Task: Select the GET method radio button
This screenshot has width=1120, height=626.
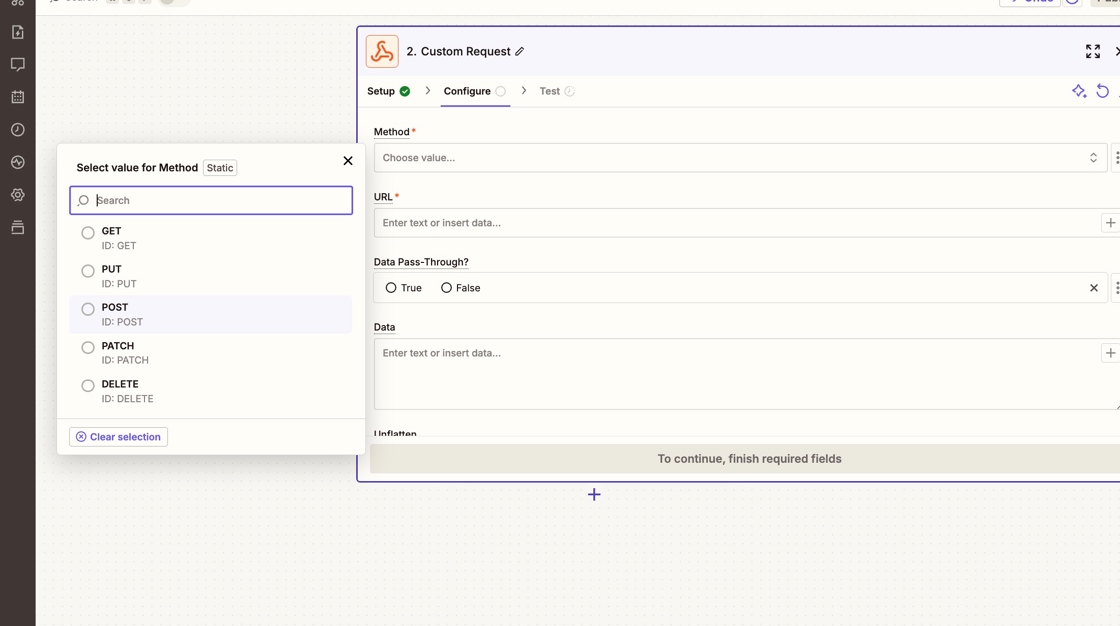Action: tap(88, 233)
